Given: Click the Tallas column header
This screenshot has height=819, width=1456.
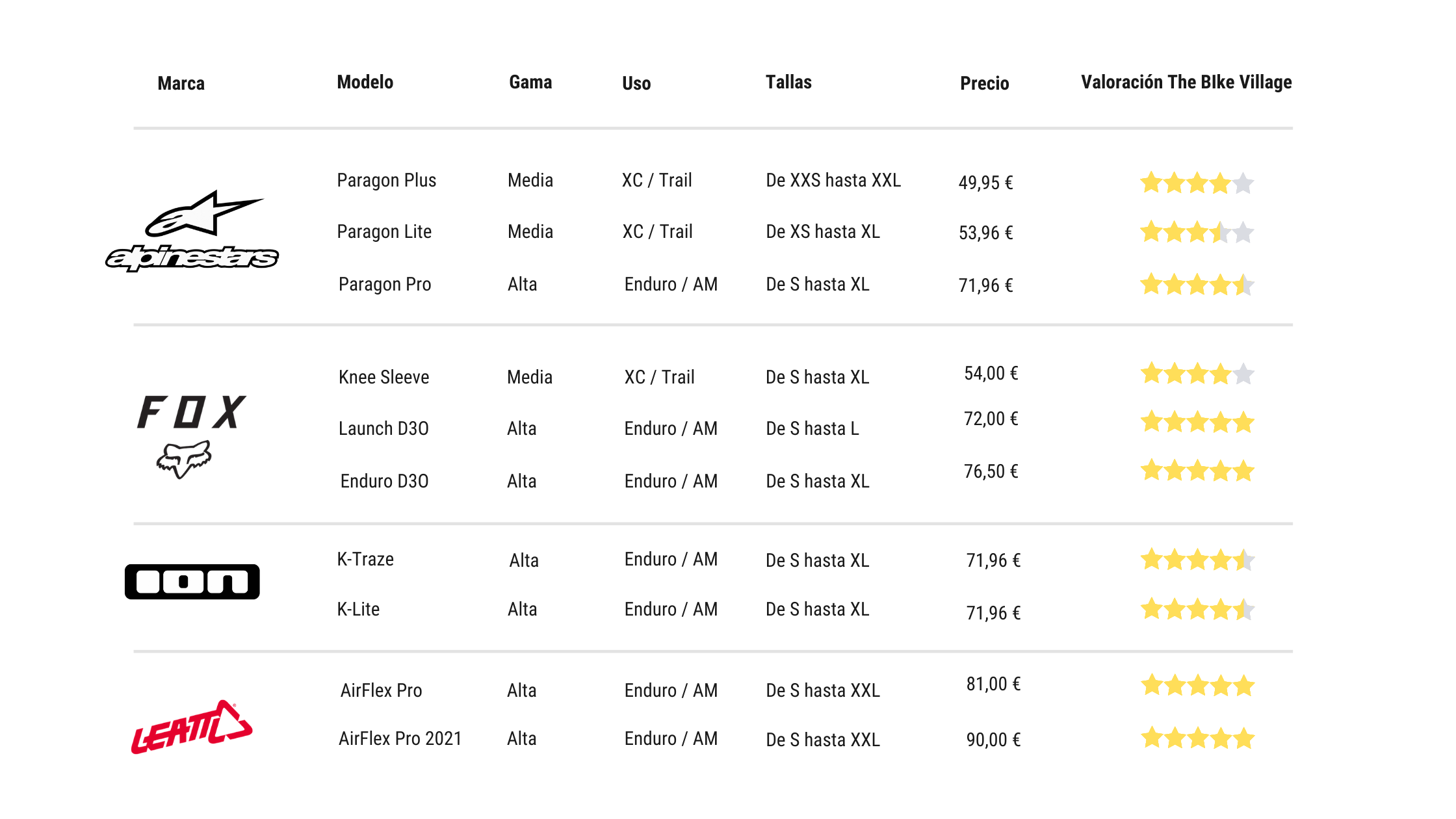Looking at the screenshot, I should pos(788,82).
